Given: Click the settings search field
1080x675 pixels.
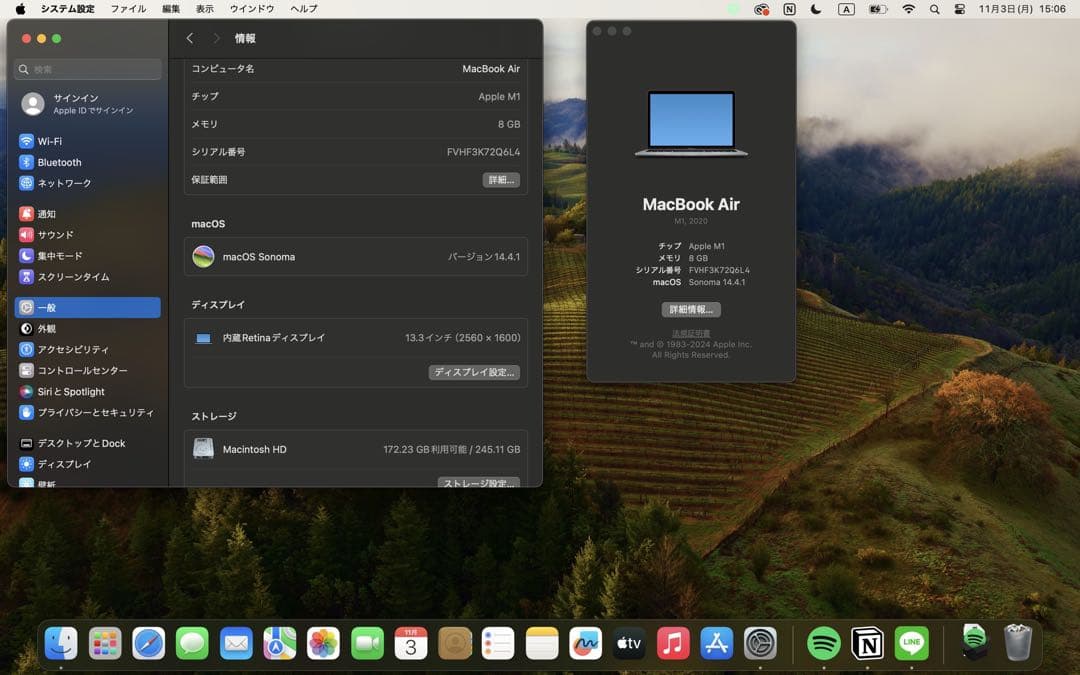Looking at the screenshot, I should coord(87,69).
